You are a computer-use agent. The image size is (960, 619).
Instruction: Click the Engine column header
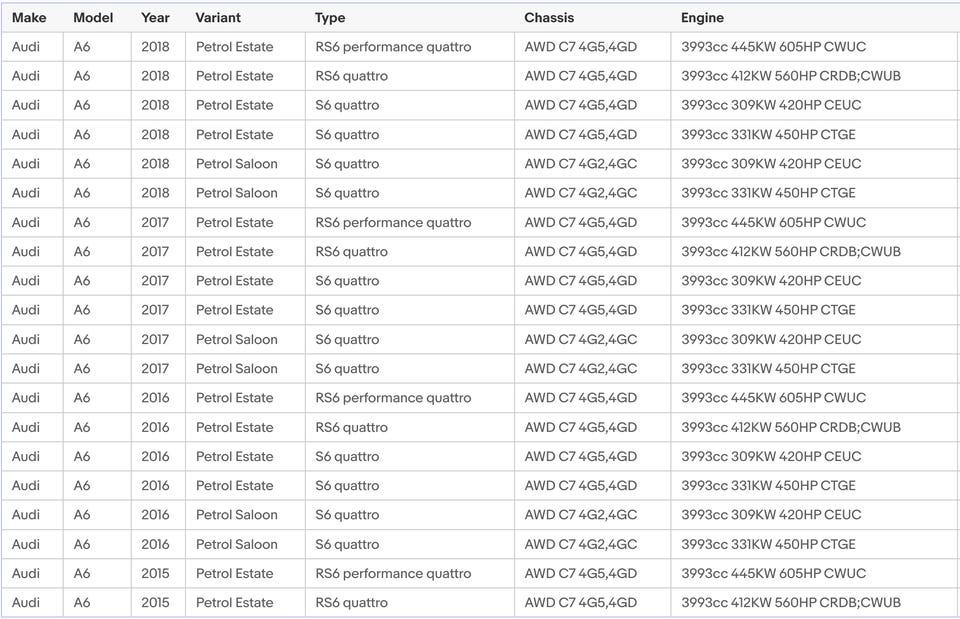pos(702,18)
